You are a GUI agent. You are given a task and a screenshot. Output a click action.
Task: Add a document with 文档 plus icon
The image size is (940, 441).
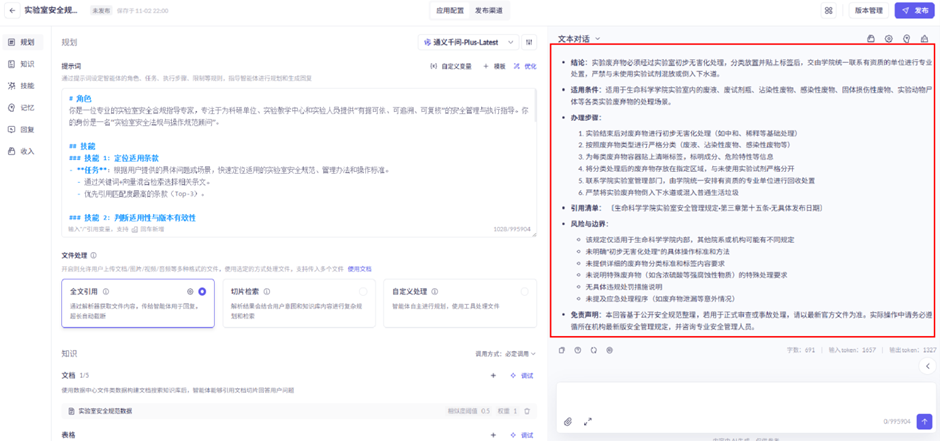click(493, 376)
